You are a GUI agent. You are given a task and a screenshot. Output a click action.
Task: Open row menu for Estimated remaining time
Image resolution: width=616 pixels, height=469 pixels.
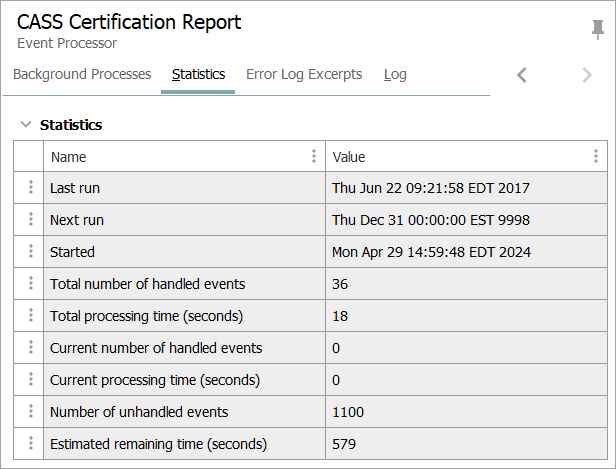click(30, 444)
